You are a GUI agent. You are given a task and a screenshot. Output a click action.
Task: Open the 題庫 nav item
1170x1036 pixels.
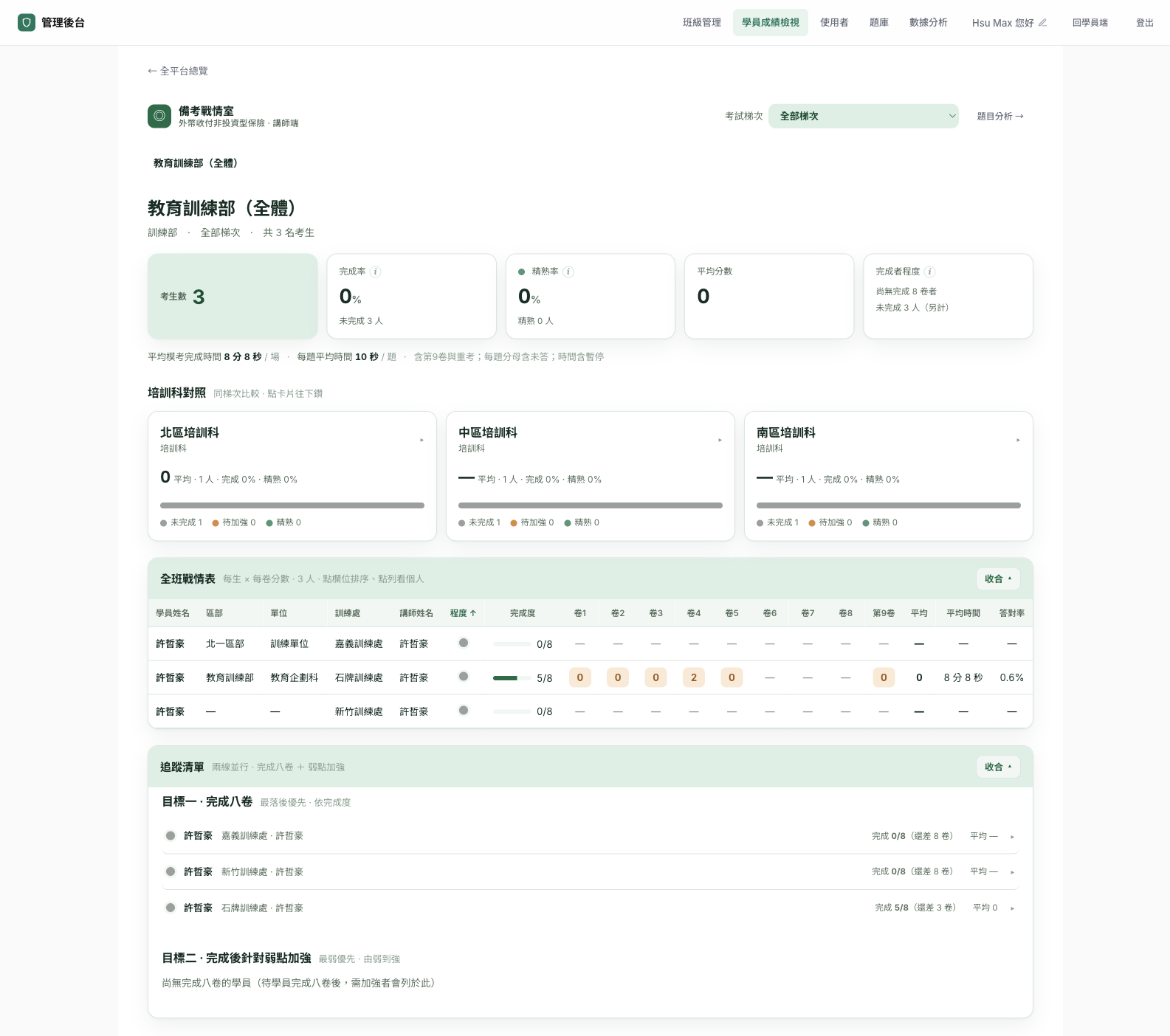point(879,23)
